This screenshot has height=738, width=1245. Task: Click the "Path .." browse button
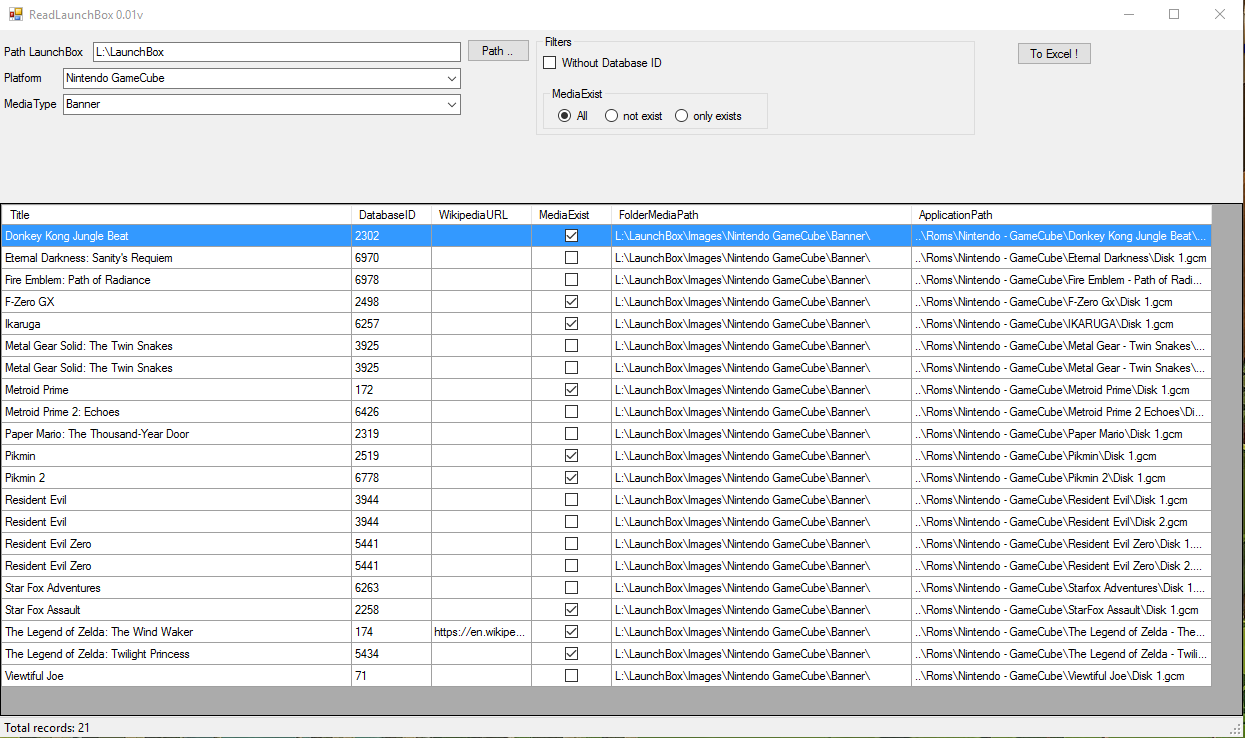[x=498, y=51]
